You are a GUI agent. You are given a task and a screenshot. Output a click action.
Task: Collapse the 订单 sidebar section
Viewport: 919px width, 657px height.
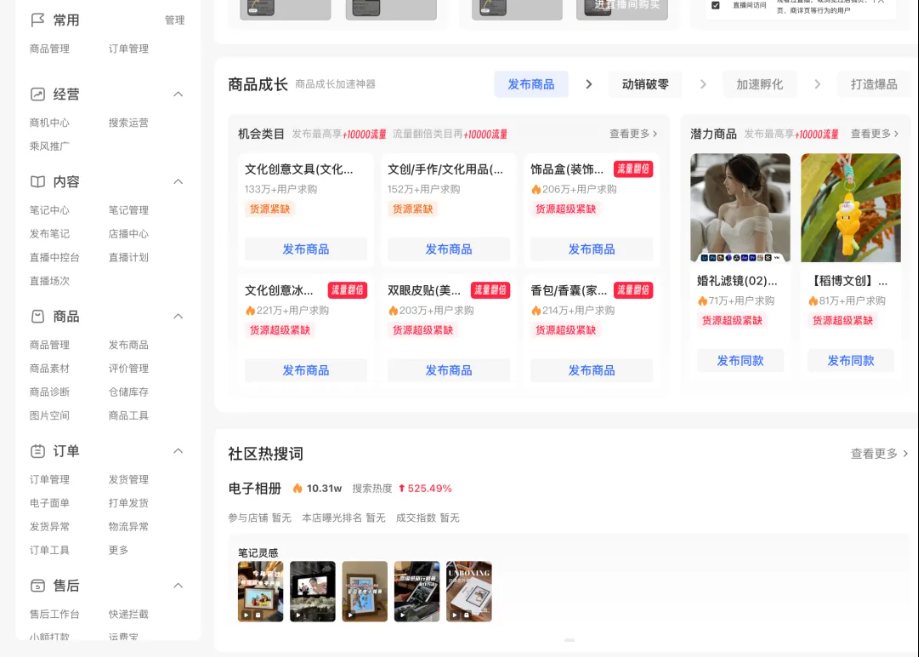click(178, 451)
